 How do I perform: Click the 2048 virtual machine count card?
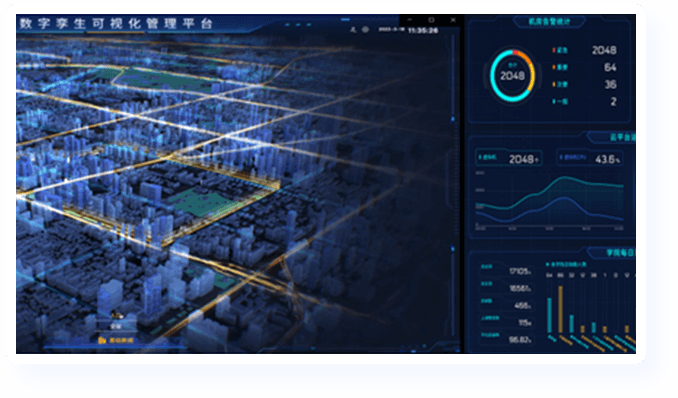tap(508, 158)
